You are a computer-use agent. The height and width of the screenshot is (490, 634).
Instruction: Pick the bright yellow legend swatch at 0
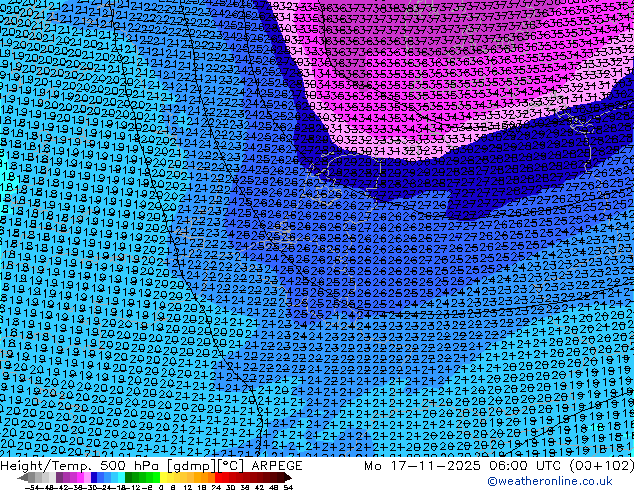click(x=164, y=477)
